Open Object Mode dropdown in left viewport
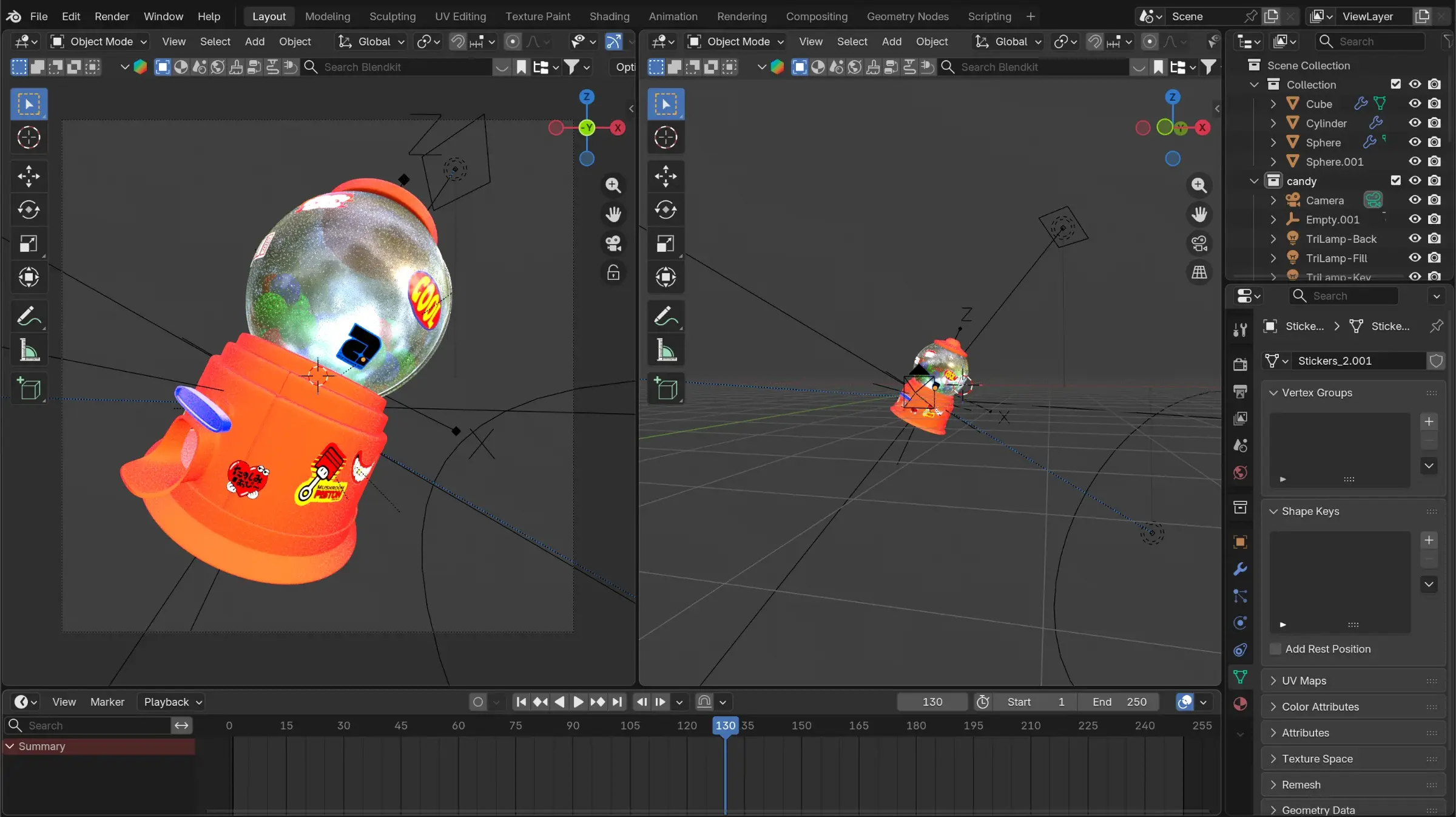This screenshot has width=1456, height=817. [x=99, y=41]
